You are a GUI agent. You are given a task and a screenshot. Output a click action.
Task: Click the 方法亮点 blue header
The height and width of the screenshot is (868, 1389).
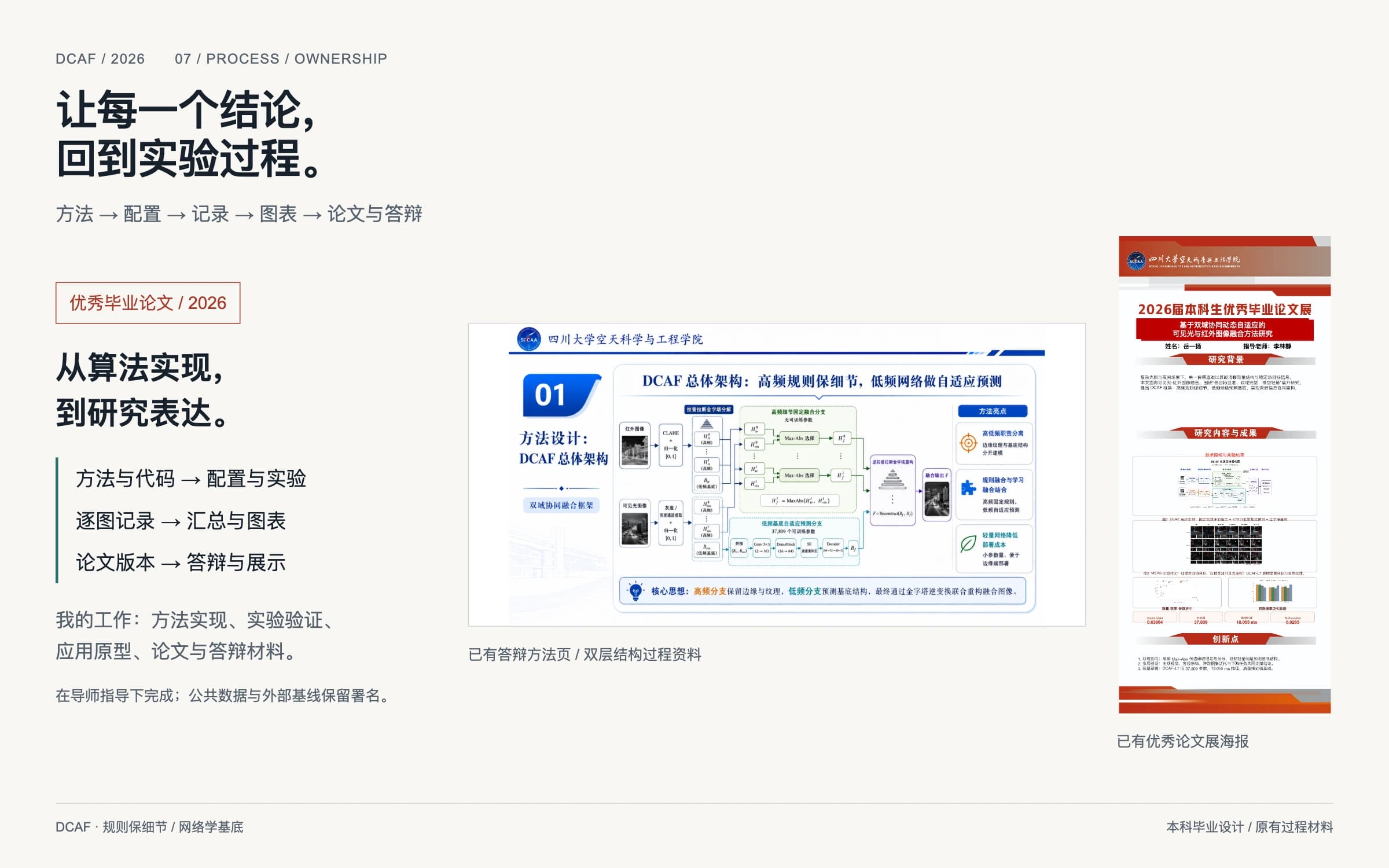(x=993, y=411)
